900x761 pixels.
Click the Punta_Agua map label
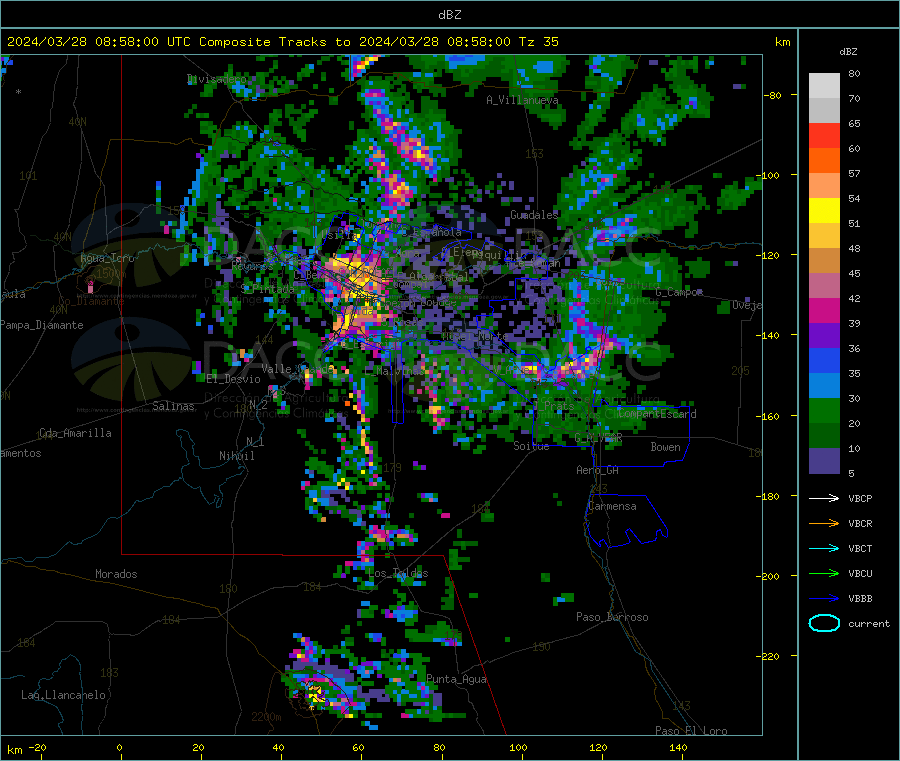click(x=456, y=679)
